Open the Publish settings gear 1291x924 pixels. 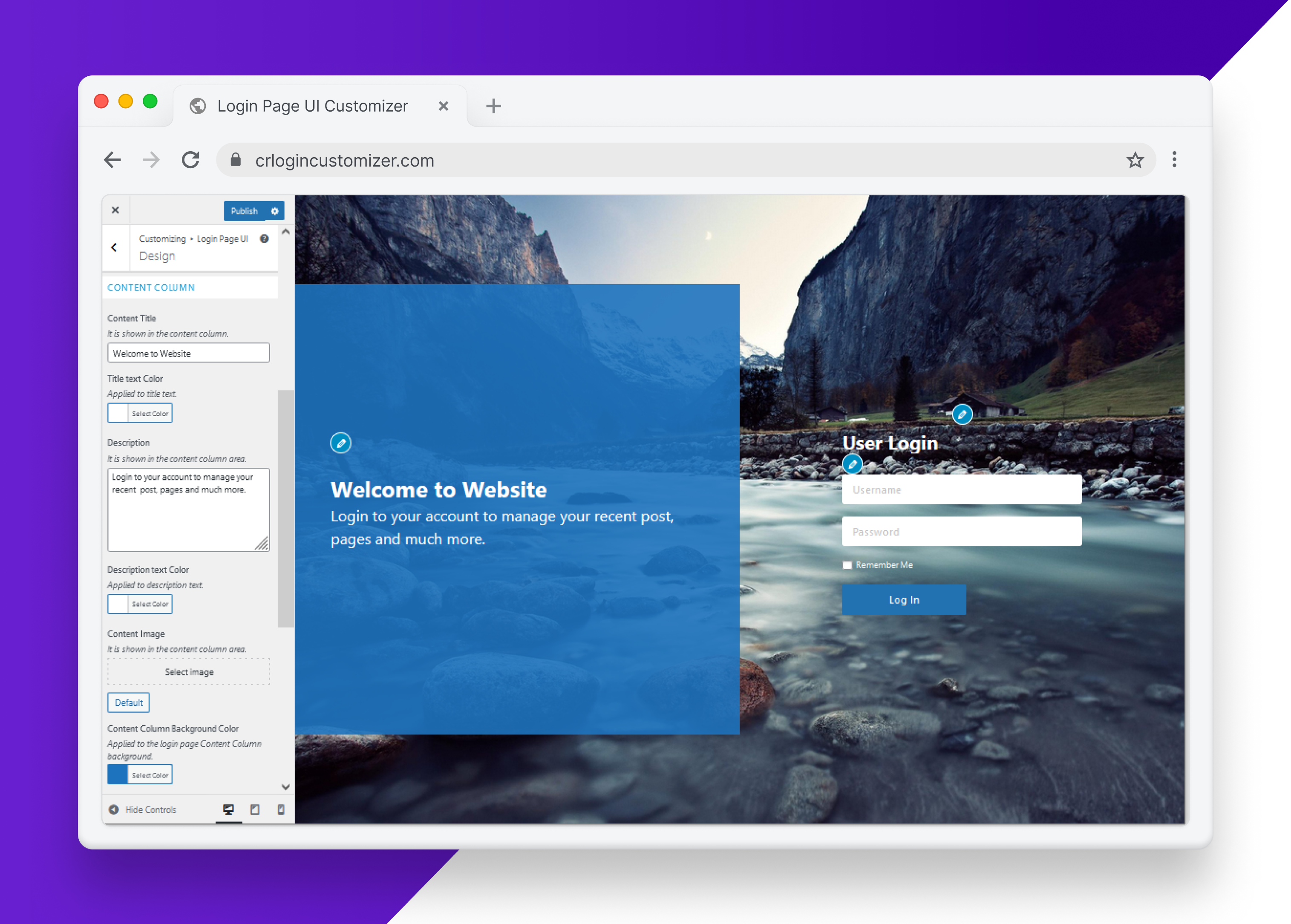tap(275, 210)
